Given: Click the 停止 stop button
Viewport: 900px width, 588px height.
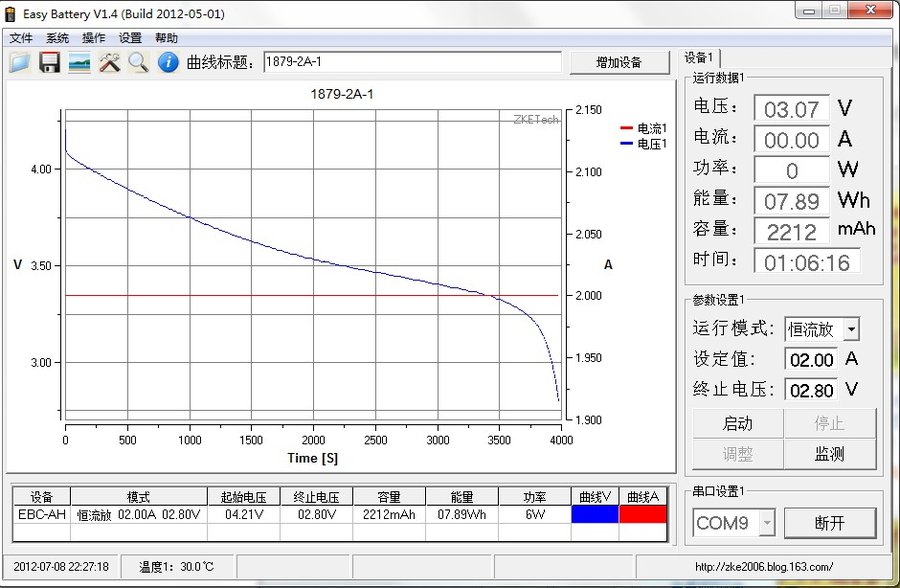Looking at the screenshot, I should pyautogui.click(x=829, y=423).
